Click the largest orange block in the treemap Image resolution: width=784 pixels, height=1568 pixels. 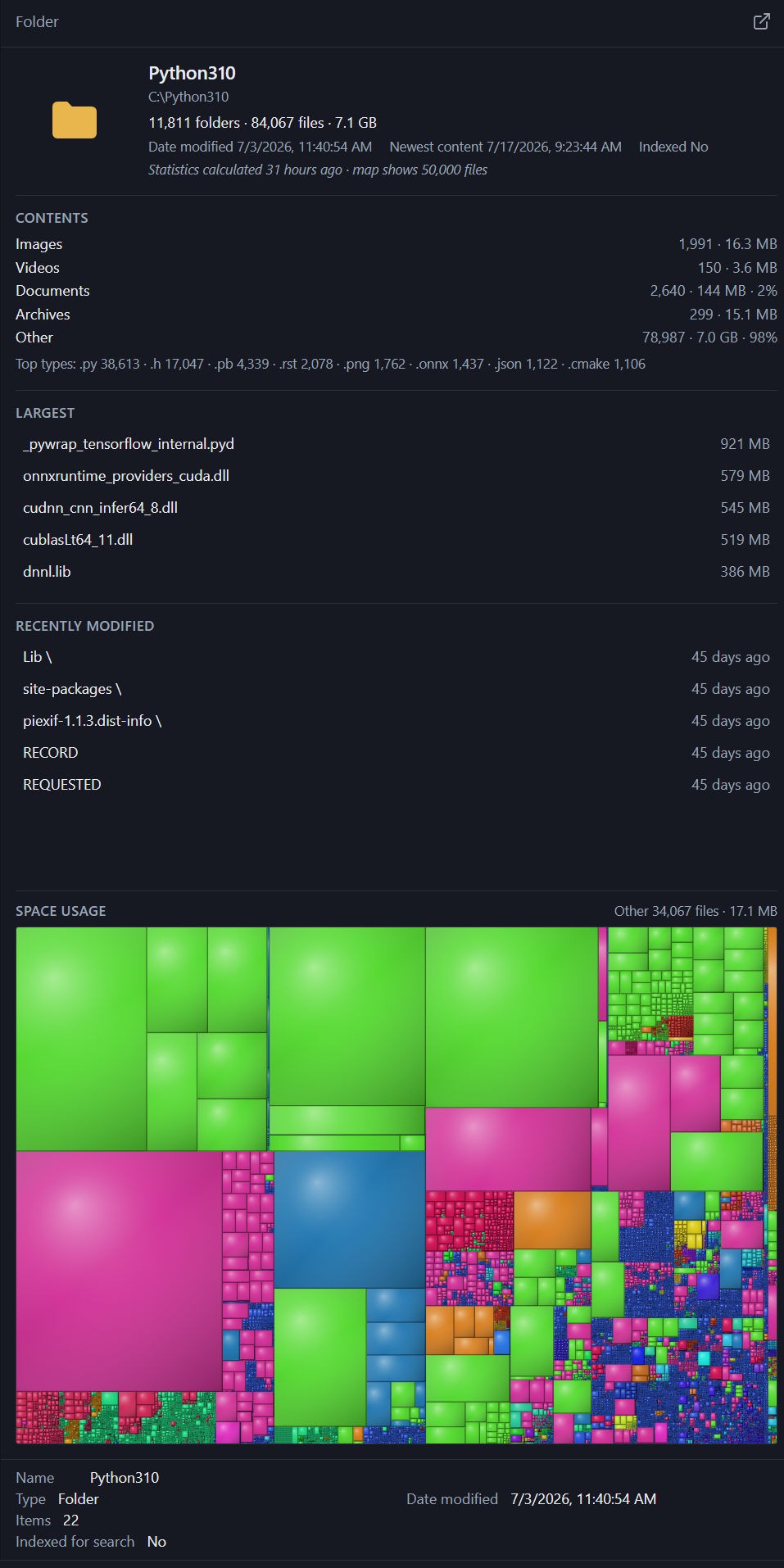tap(552, 1220)
